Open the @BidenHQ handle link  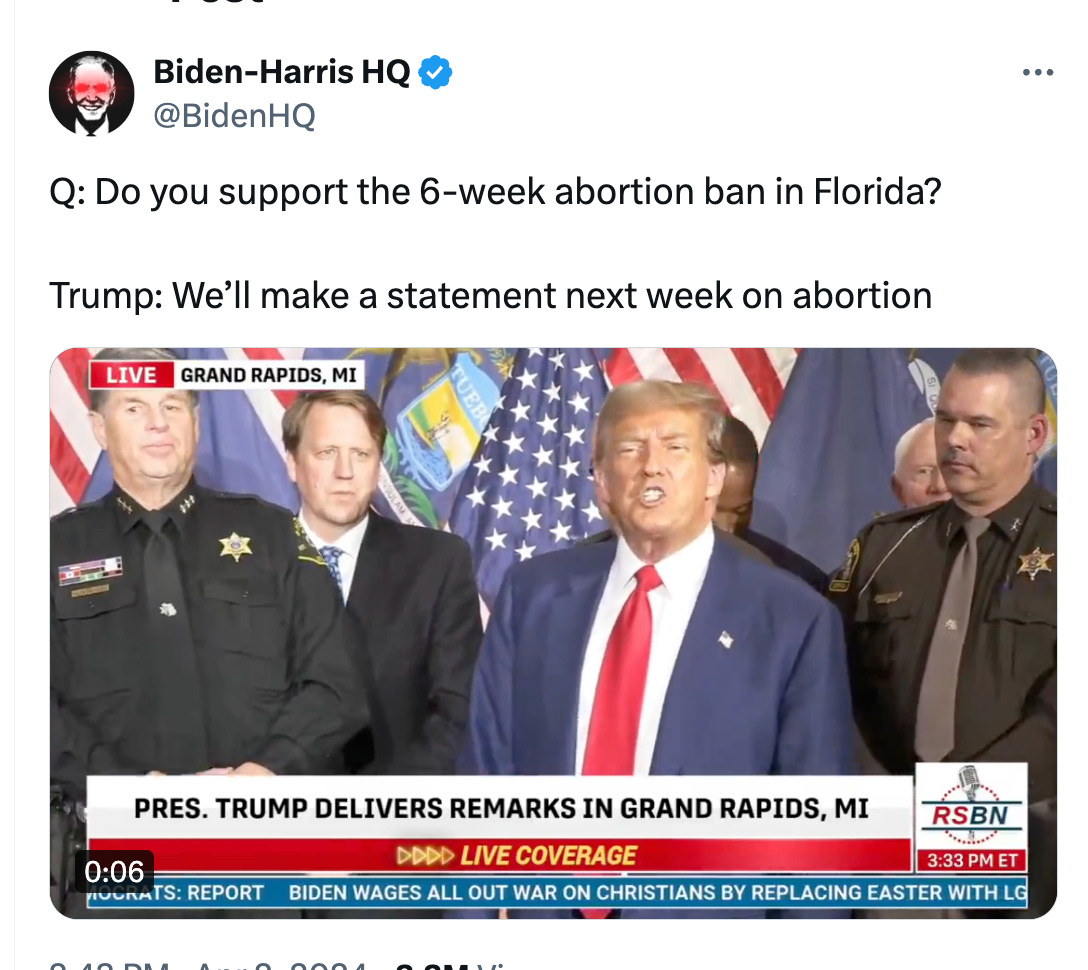click(235, 115)
